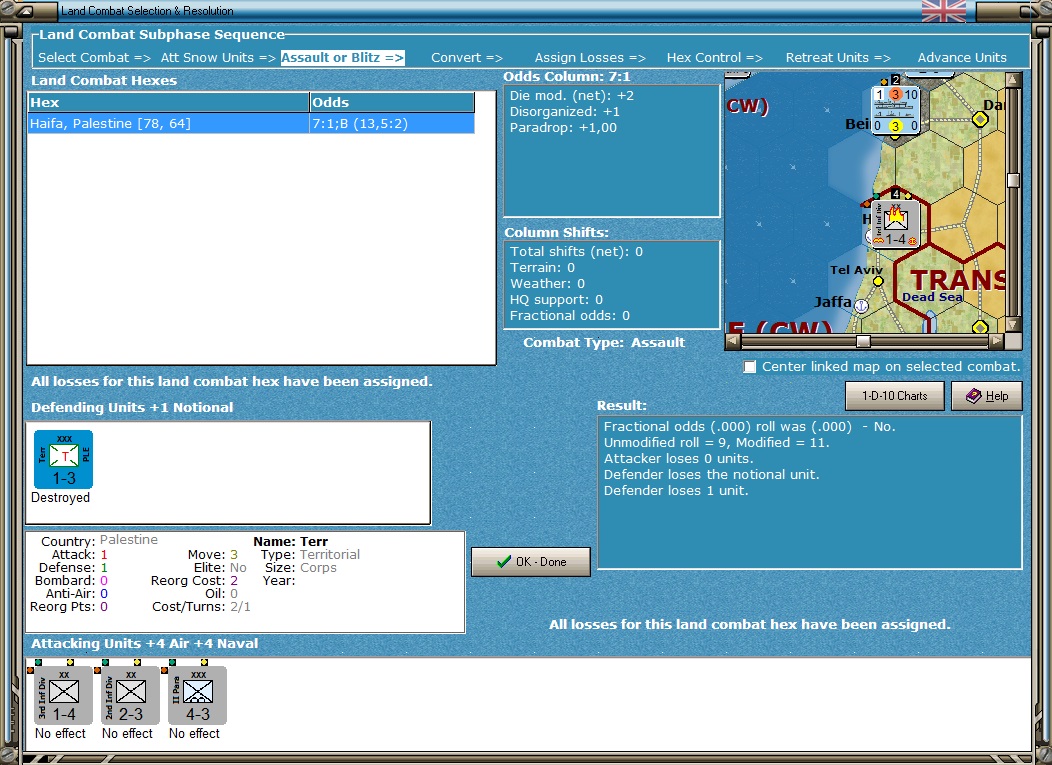Viewport: 1052px width, 765px height.
Task: Click the Jaffa port anchor icon on map
Action: tap(861, 306)
